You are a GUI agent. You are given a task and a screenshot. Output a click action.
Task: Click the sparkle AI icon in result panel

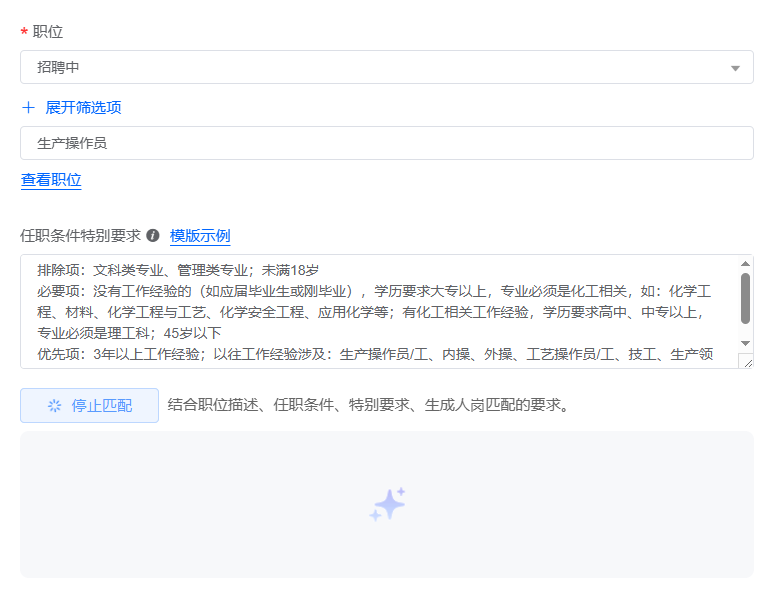point(387,504)
